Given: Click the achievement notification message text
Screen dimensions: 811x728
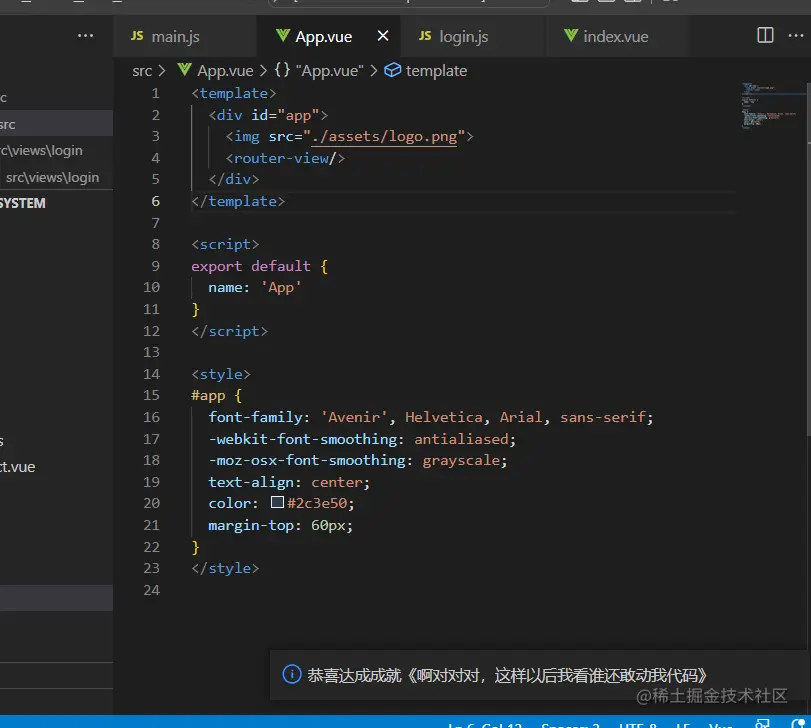Looking at the screenshot, I should 507,676.
